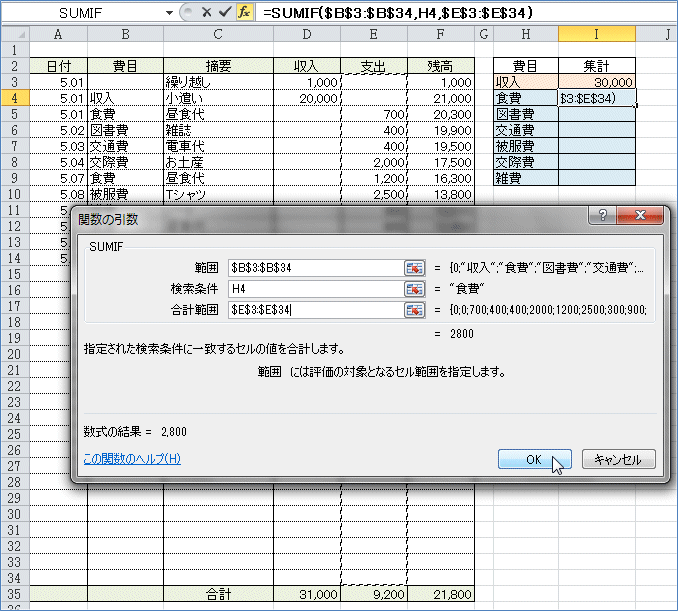678x611 pixels.
Task: Click the 図書費 cell in column H
Action: [526, 114]
